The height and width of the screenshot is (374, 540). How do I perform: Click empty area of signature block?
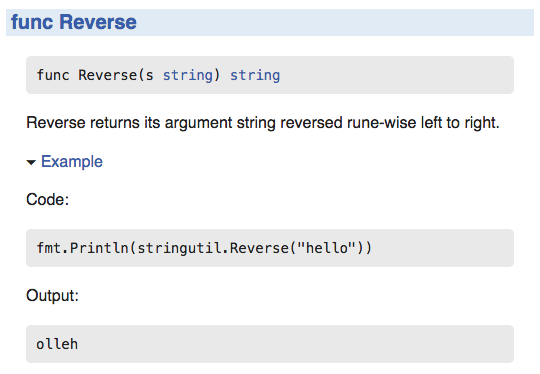pyautogui.click(x=396, y=75)
